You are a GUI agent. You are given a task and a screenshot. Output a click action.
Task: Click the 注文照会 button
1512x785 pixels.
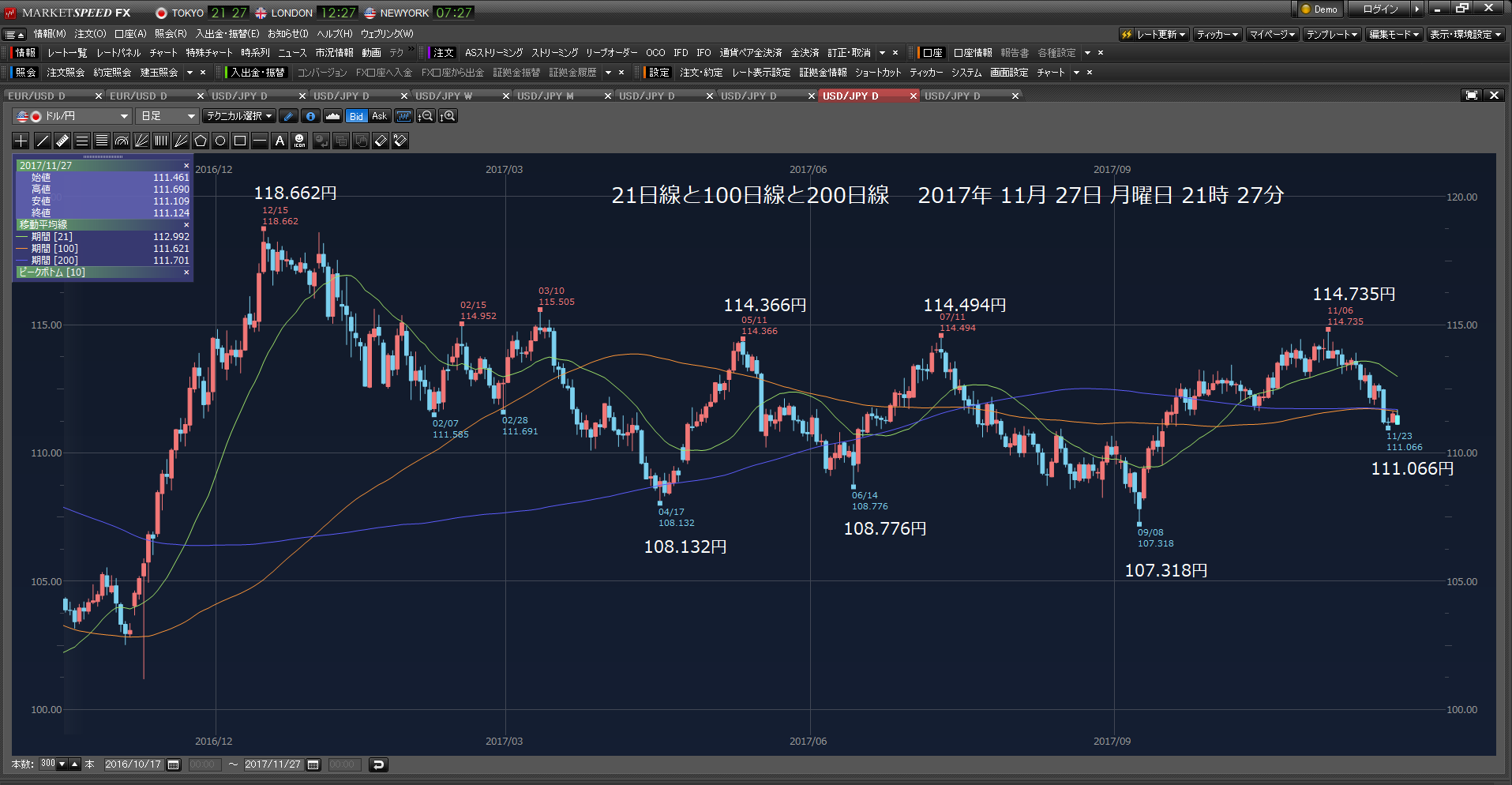click(66, 73)
